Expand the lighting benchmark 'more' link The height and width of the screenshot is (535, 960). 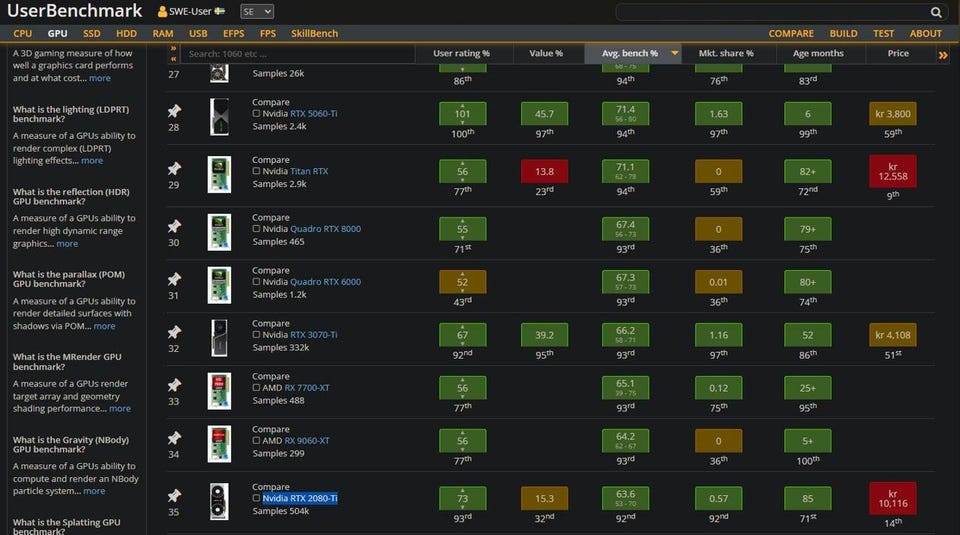[x=92, y=160]
